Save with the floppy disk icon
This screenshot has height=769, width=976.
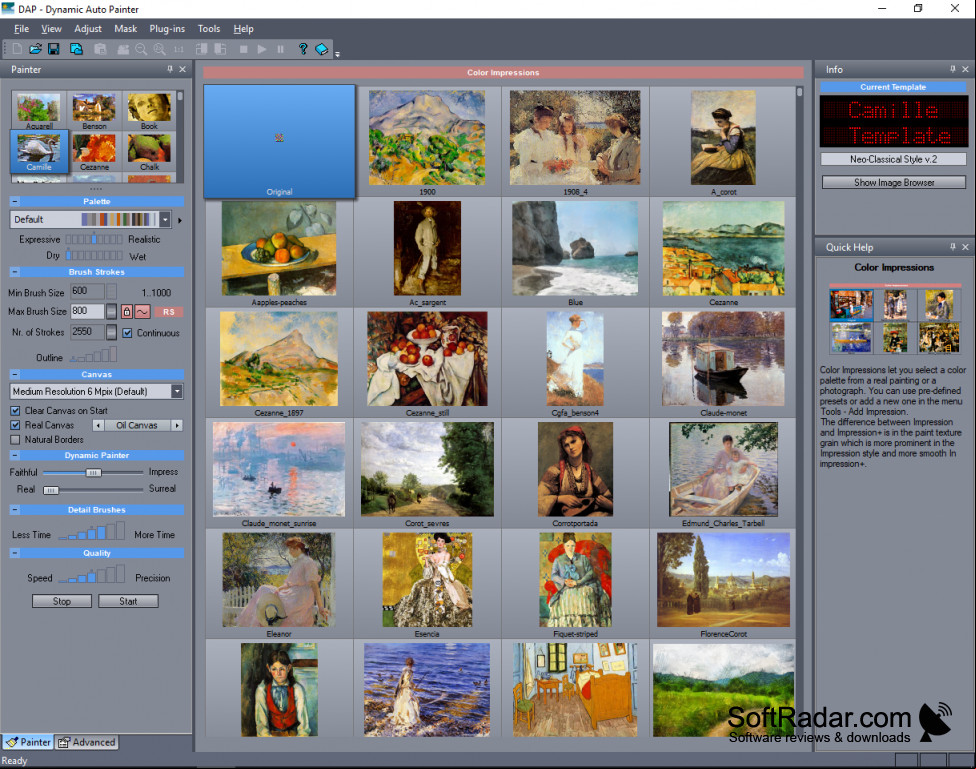54,49
